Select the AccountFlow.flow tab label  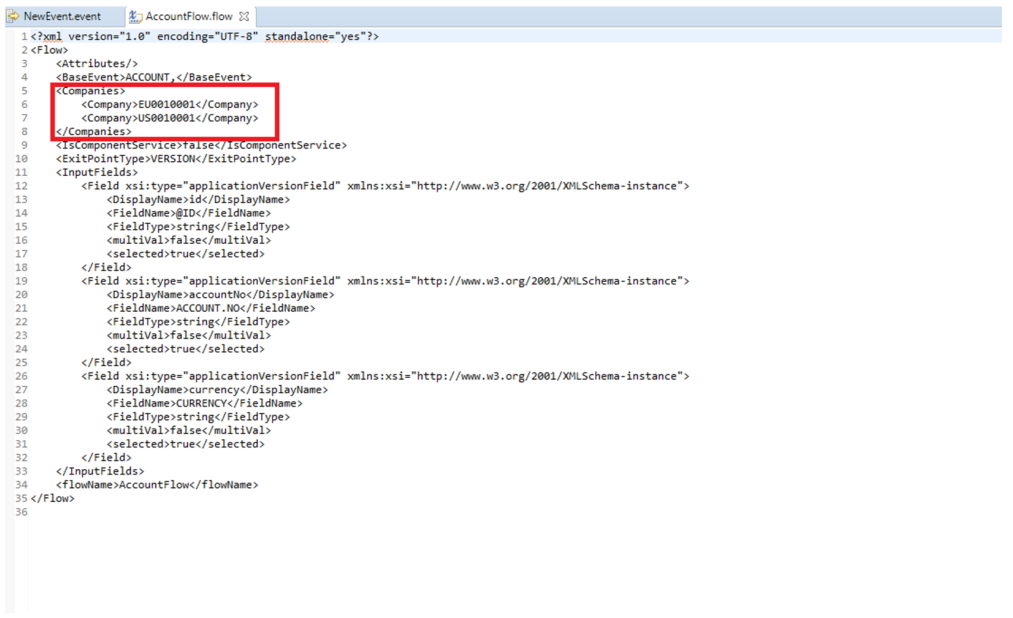pyautogui.click(x=188, y=17)
